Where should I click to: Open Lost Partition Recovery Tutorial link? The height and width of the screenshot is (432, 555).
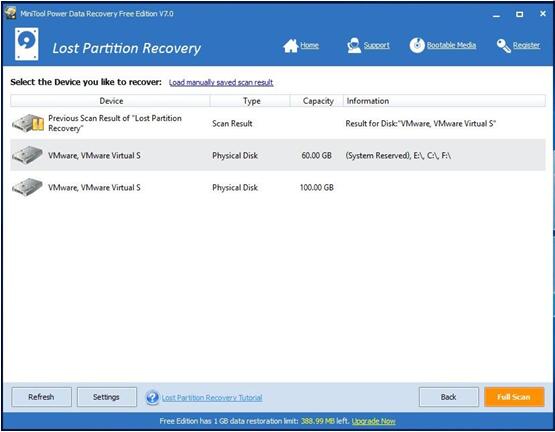pos(212,398)
